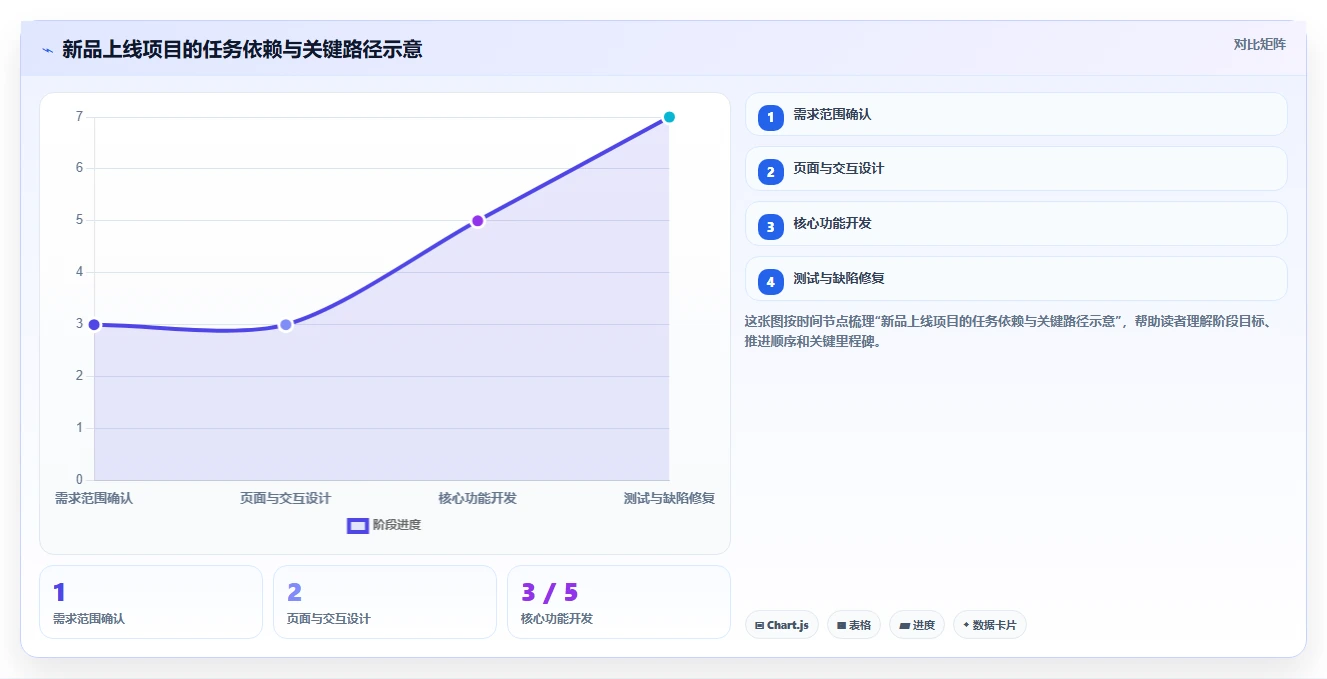The height and width of the screenshot is (679, 1327).
Task: Click number badge 4 for 测试与缺陷修复
Action: point(770,282)
